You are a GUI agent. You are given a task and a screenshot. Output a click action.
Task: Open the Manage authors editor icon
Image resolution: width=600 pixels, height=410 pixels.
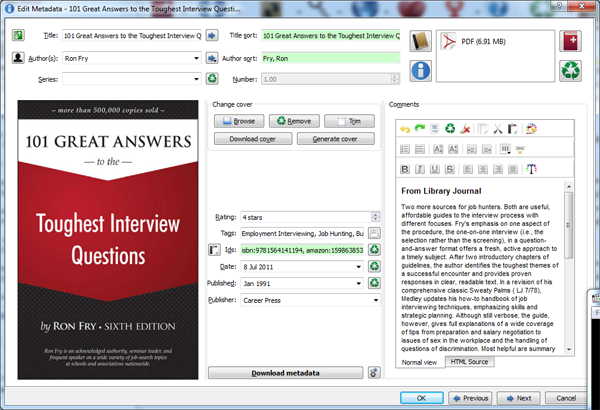[18, 58]
